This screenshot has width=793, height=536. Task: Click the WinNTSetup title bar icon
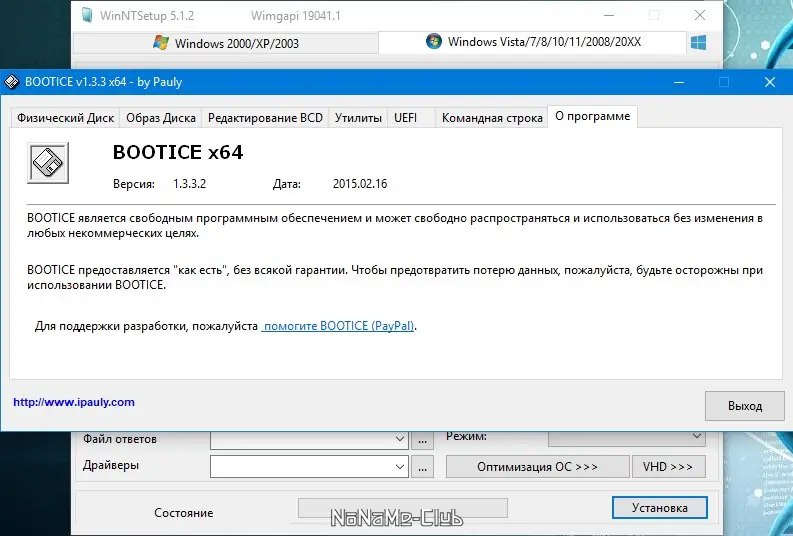tap(87, 15)
